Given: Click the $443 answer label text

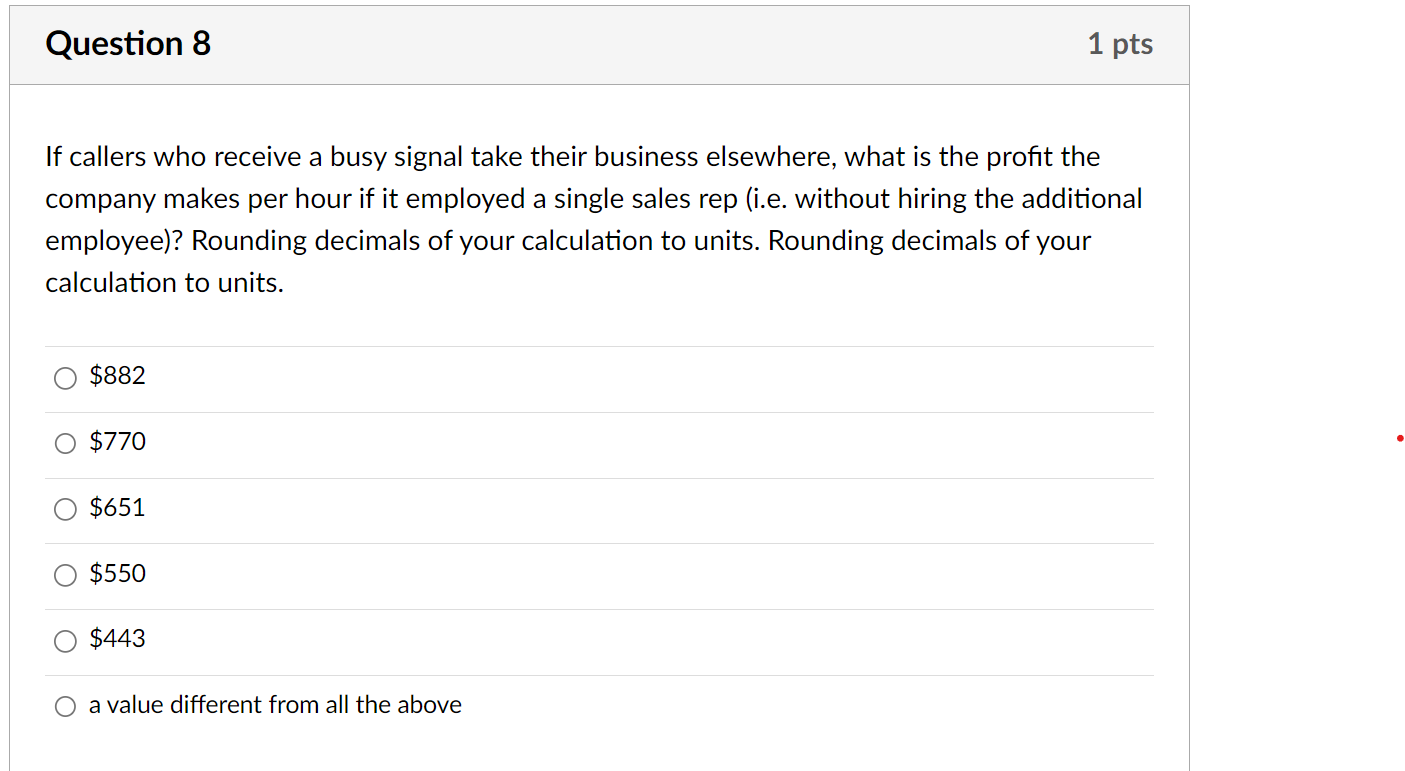Looking at the screenshot, I should coord(117,639).
